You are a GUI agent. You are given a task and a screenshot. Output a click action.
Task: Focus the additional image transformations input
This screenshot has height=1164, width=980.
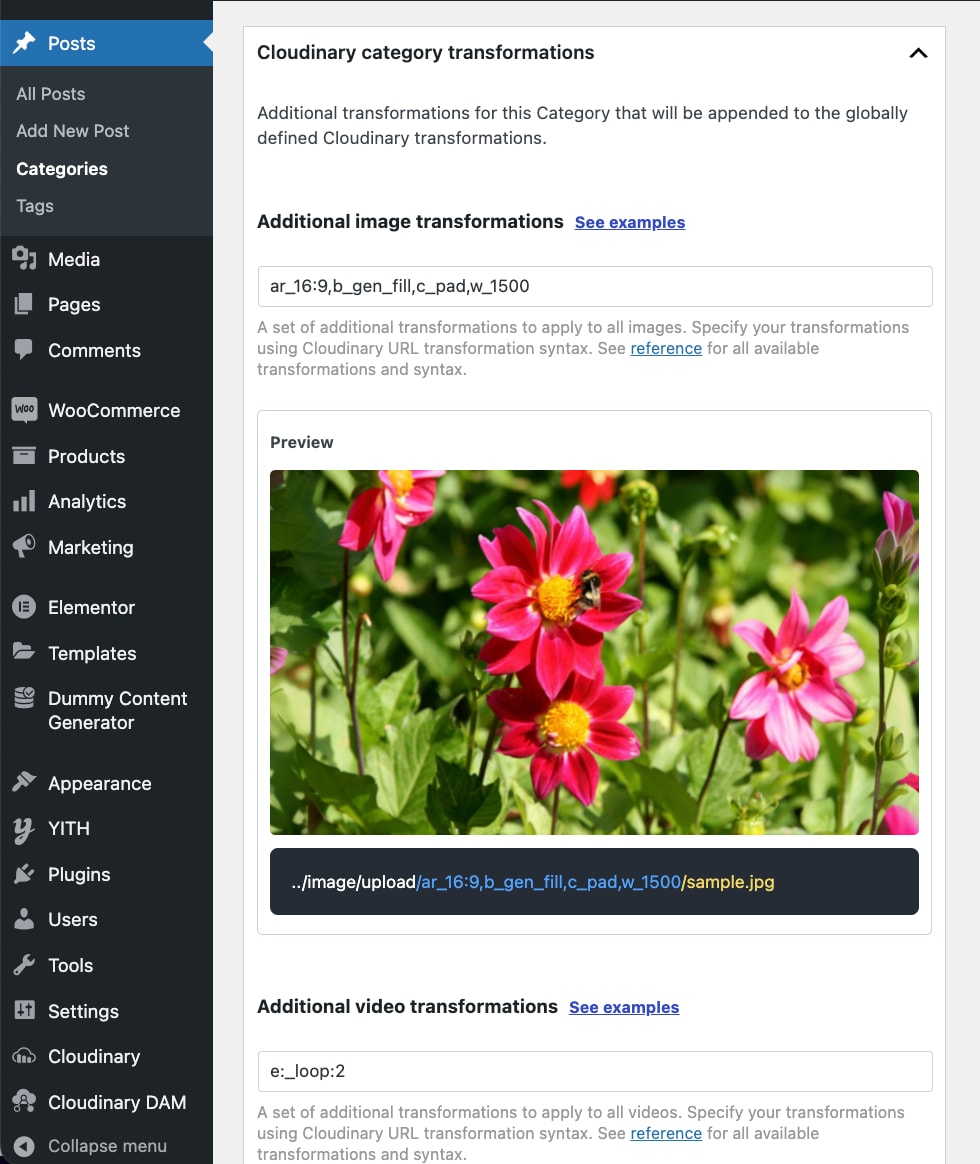pyautogui.click(x=595, y=286)
